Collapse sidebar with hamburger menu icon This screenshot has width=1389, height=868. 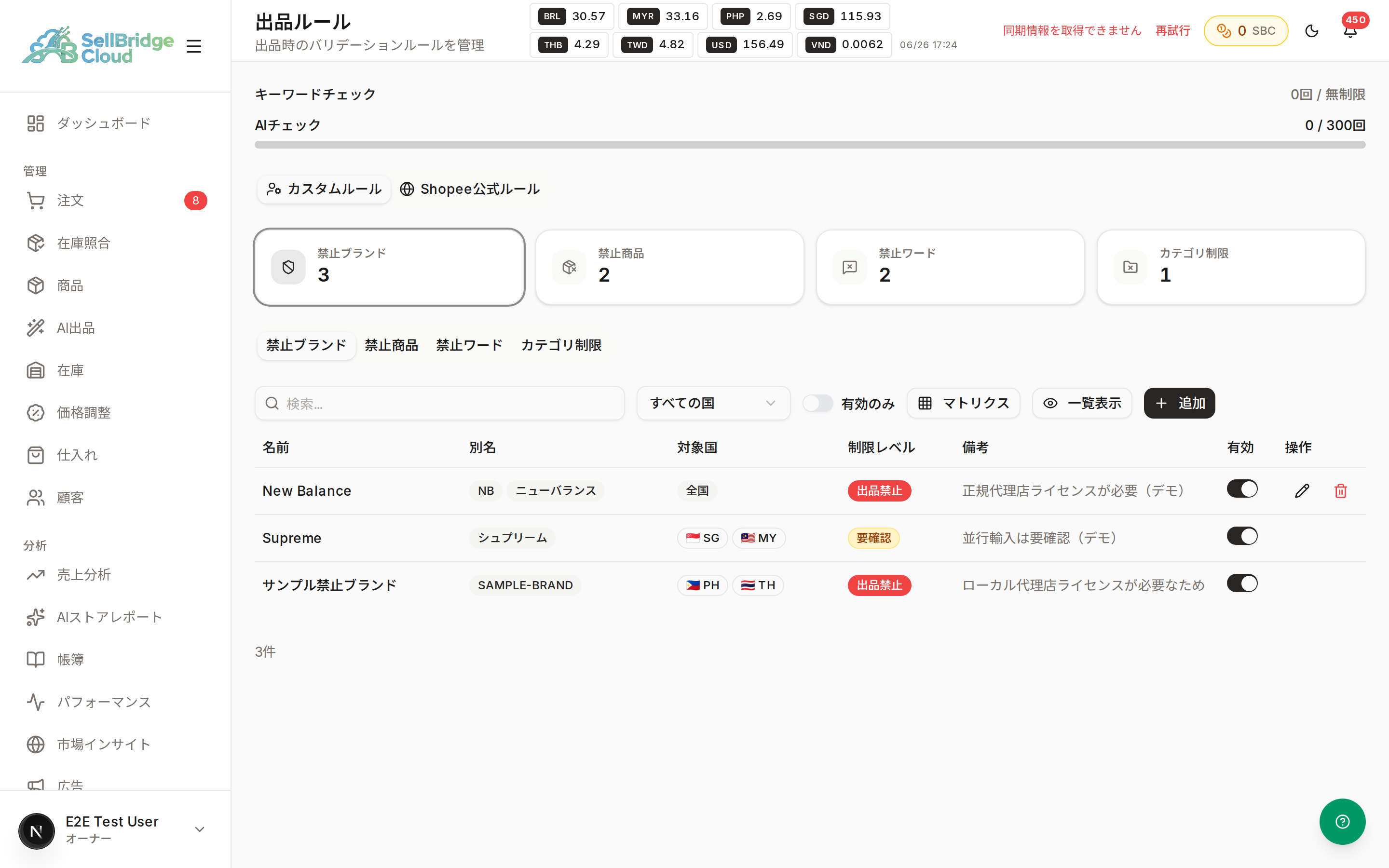(194, 46)
